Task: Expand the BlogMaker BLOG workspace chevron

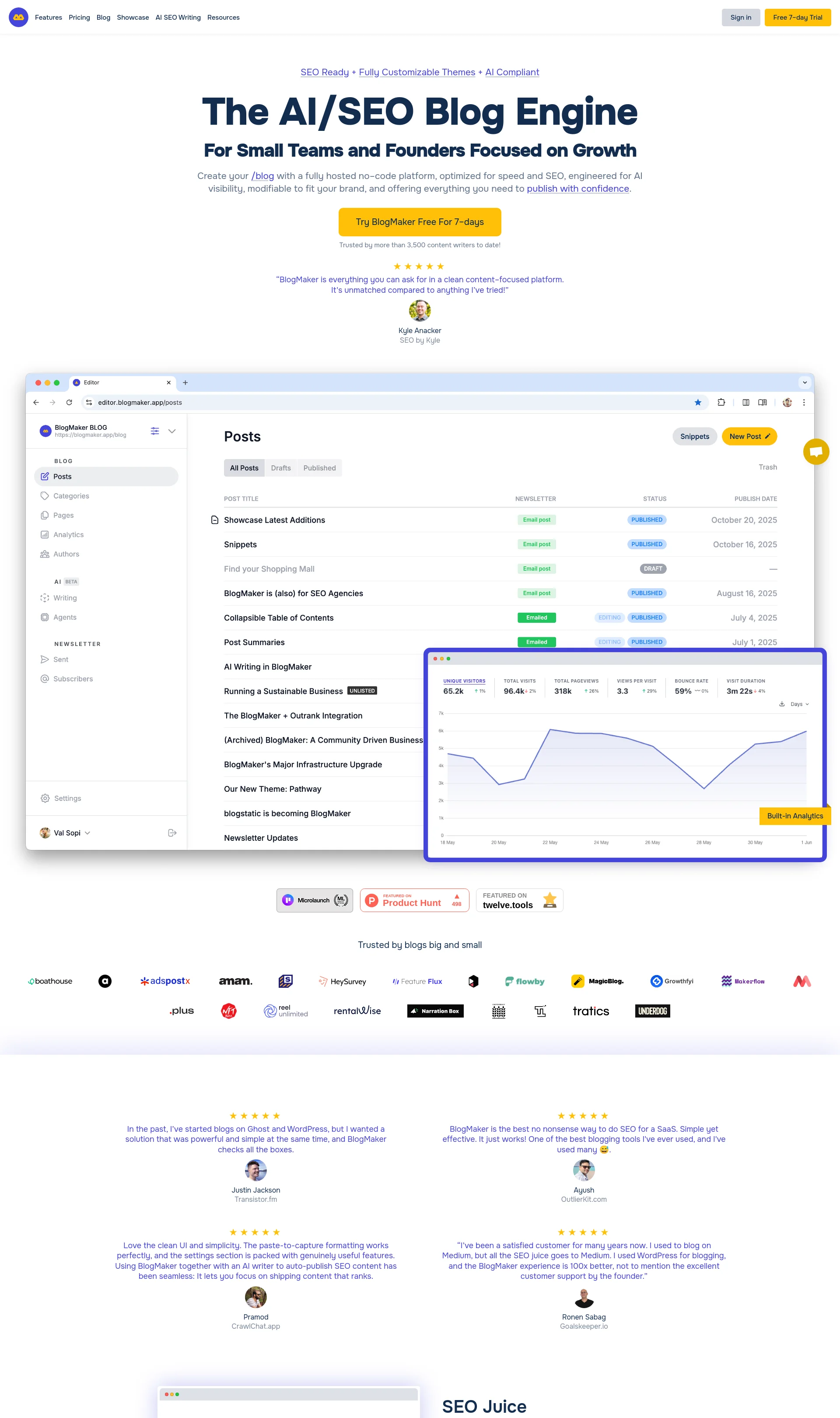Action: click(172, 431)
